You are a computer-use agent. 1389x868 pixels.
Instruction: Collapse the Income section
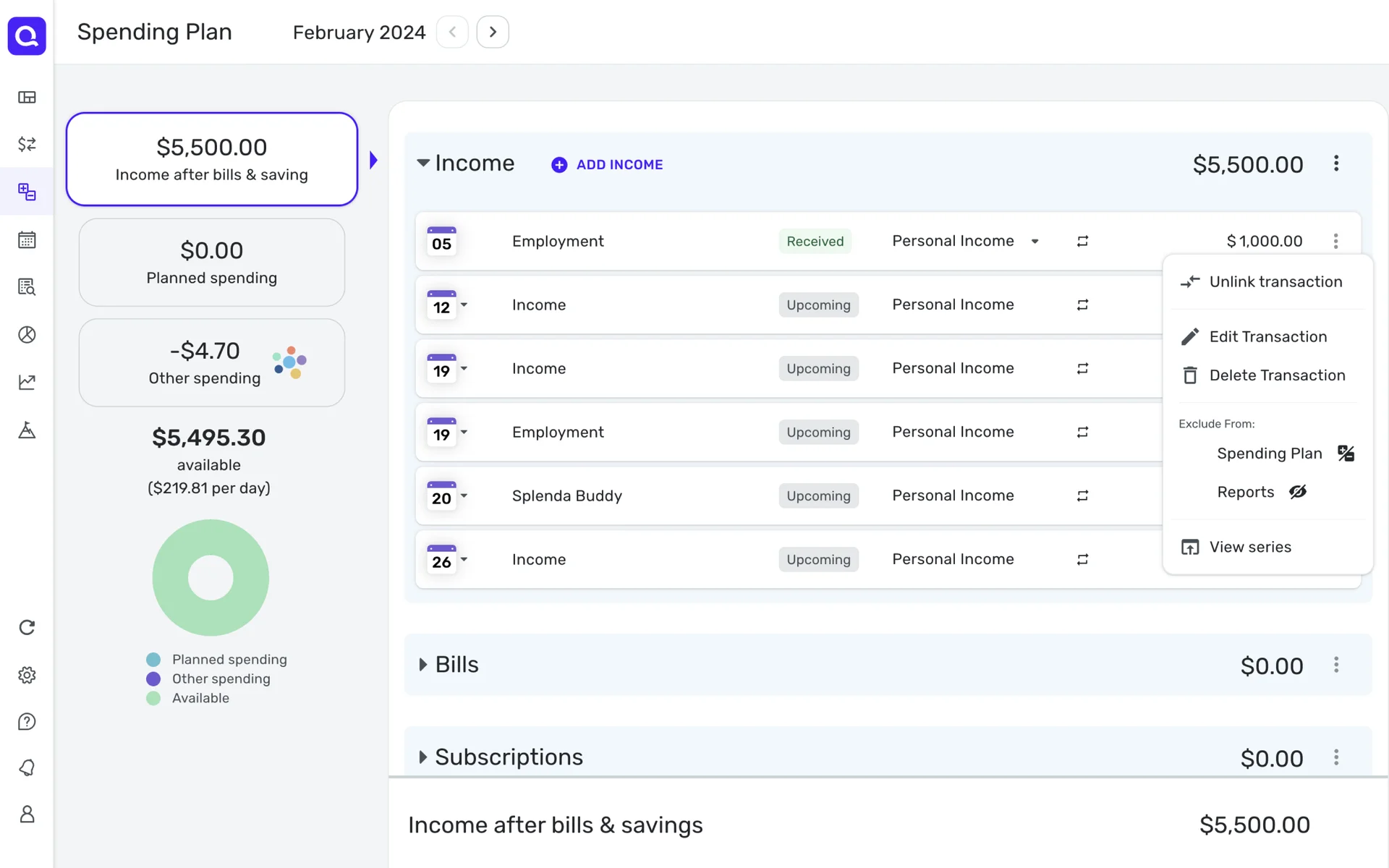tap(423, 163)
